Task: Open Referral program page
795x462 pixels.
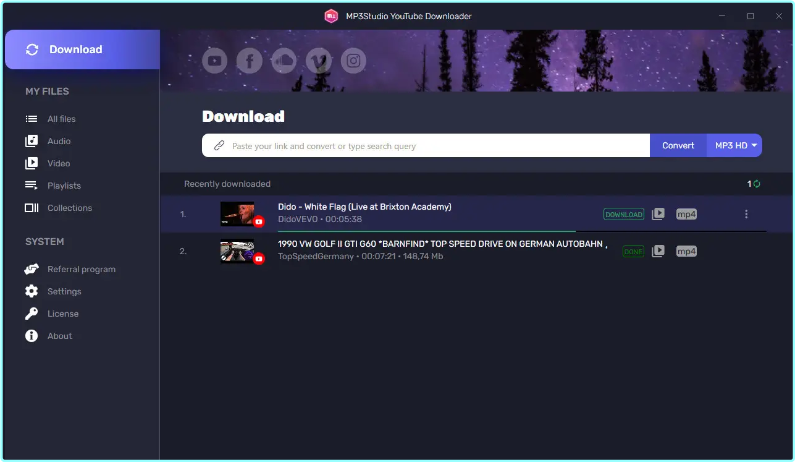Action: (81, 269)
